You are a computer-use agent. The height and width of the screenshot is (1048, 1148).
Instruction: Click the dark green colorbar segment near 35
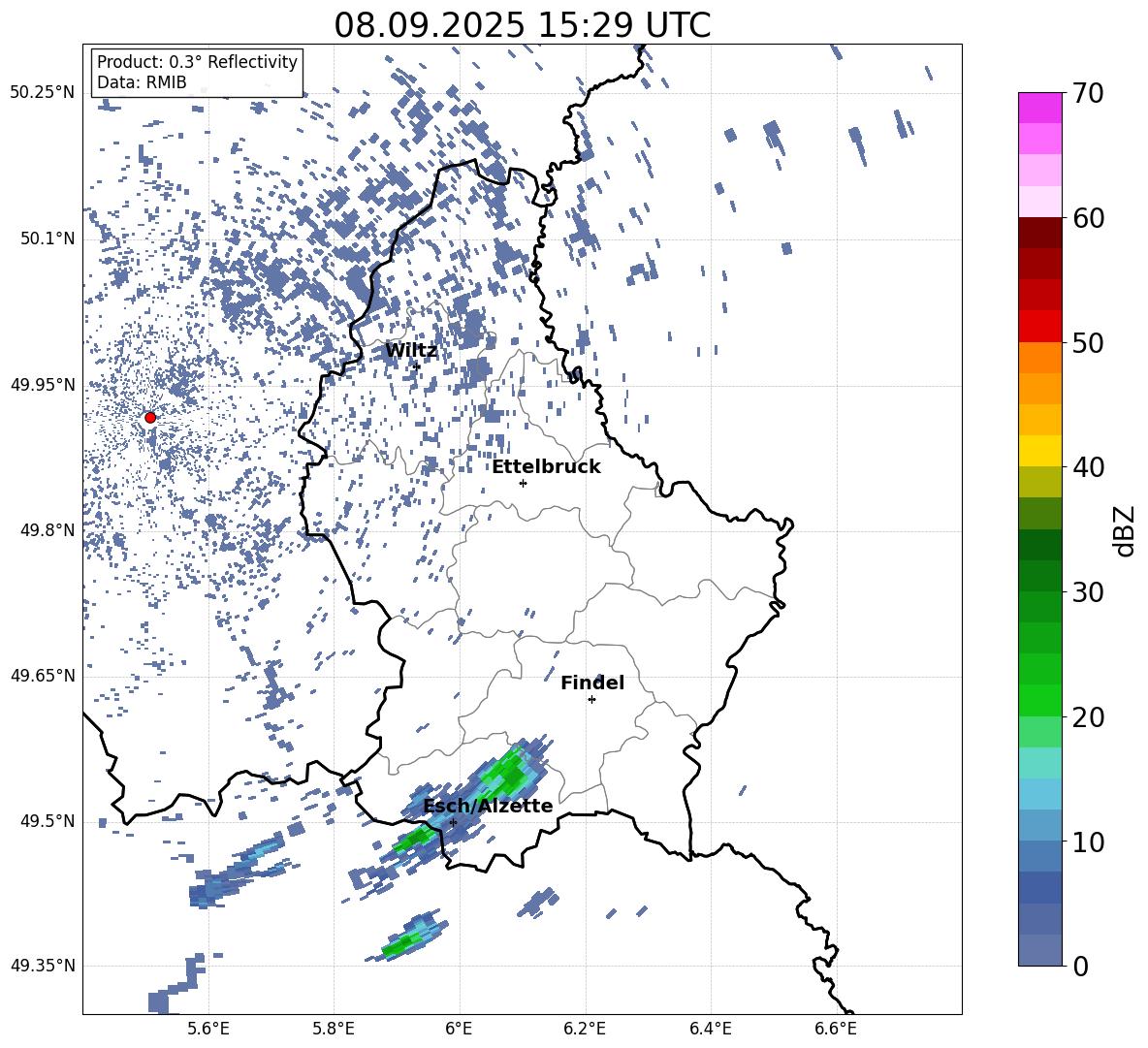tap(1039, 545)
